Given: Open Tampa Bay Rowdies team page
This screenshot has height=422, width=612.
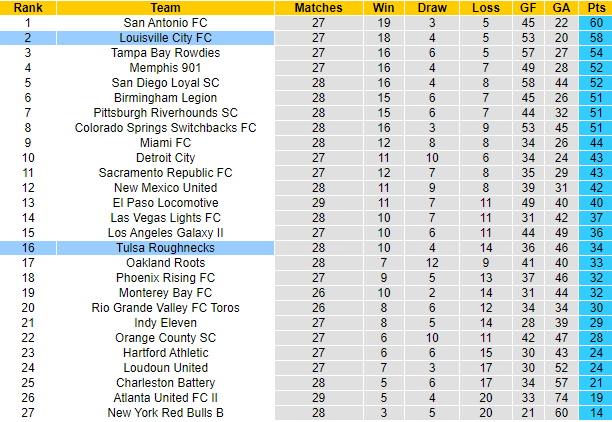Looking at the screenshot, I should coord(165,52).
